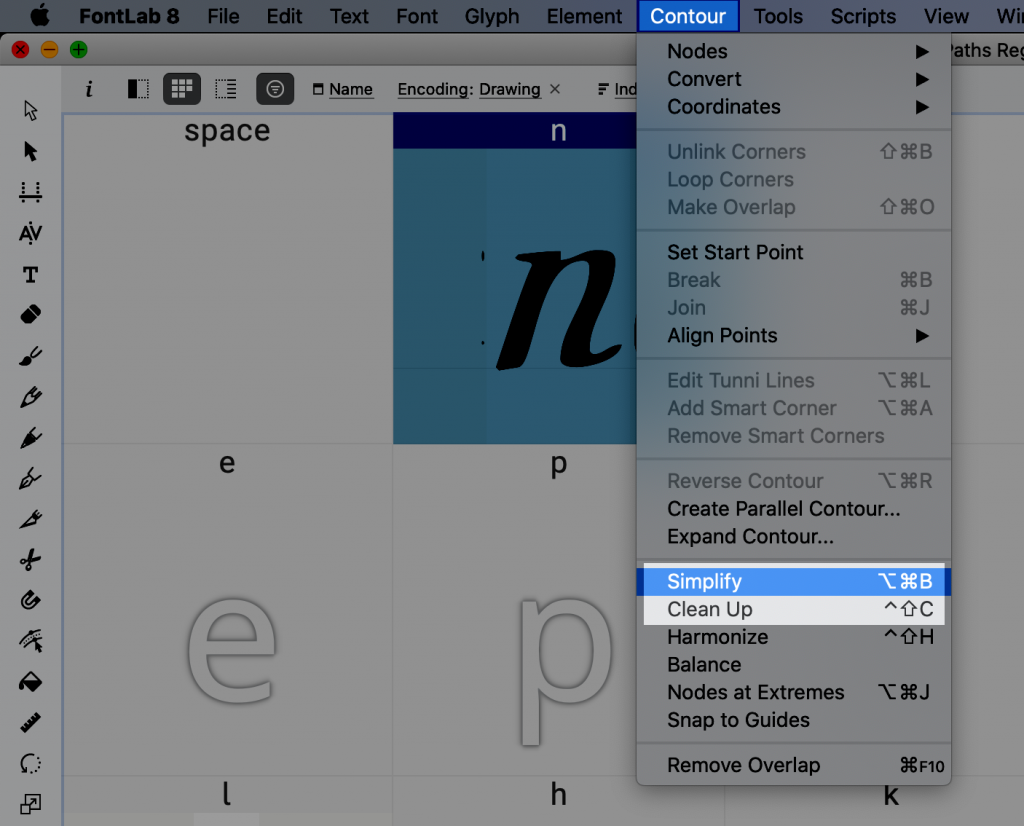Select the n glyph cell
1024x826 pixels.
pyautogui.click(x=515, y=278)
